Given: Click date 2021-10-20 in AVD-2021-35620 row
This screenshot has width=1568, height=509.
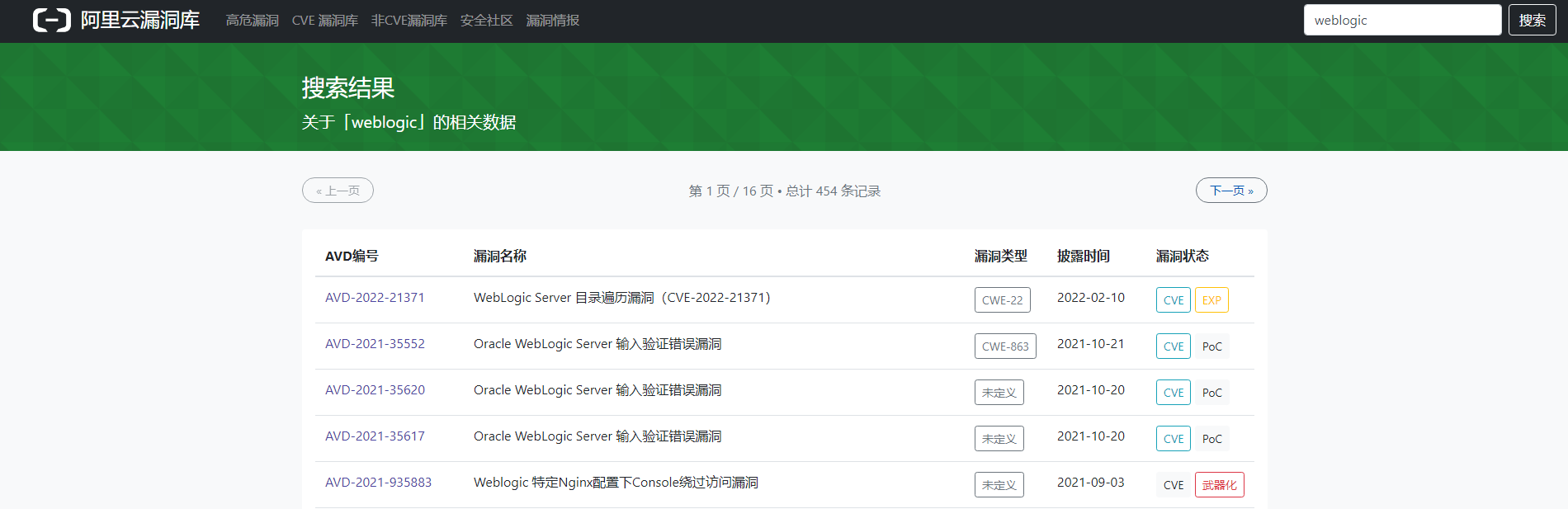Looking at the screenshot, I should pyautogui.click(x=1091, y=390).
